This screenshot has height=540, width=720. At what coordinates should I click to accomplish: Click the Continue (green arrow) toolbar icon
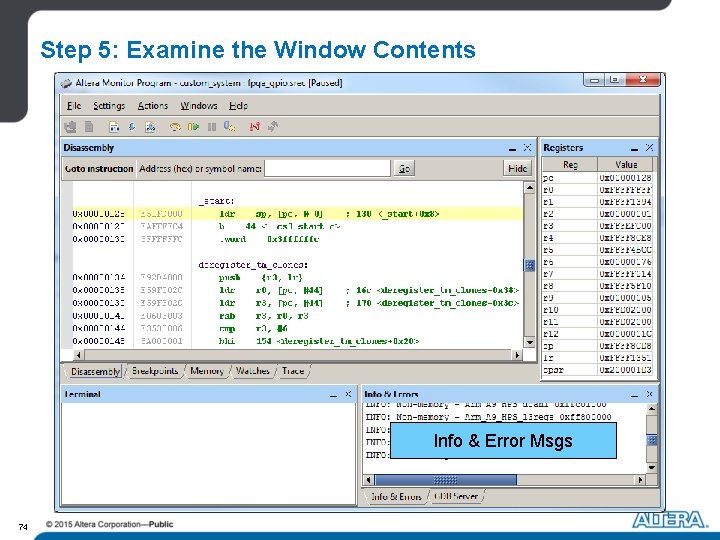tap(193, 126)
